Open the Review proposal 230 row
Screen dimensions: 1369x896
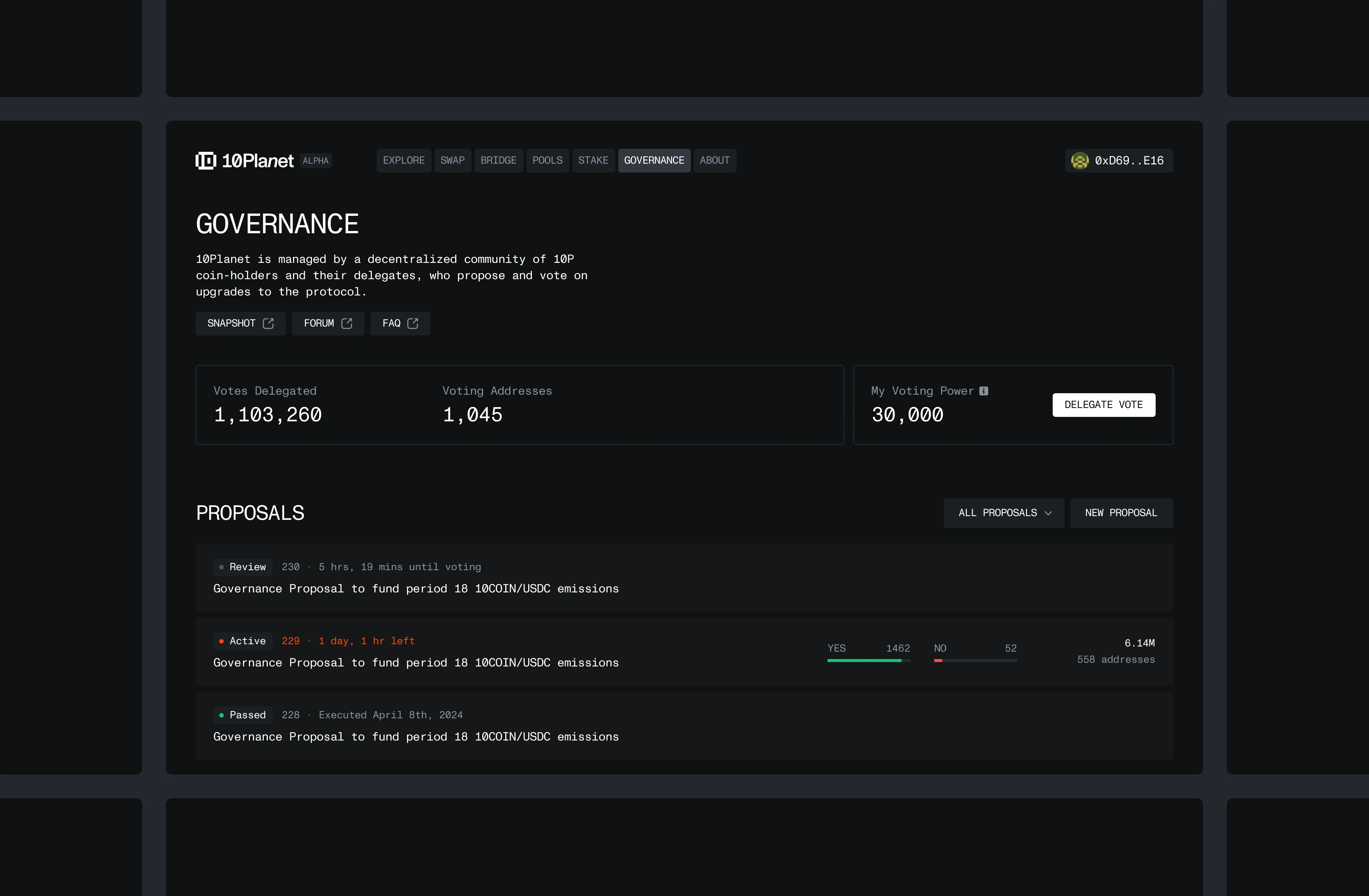pos(684,577)
